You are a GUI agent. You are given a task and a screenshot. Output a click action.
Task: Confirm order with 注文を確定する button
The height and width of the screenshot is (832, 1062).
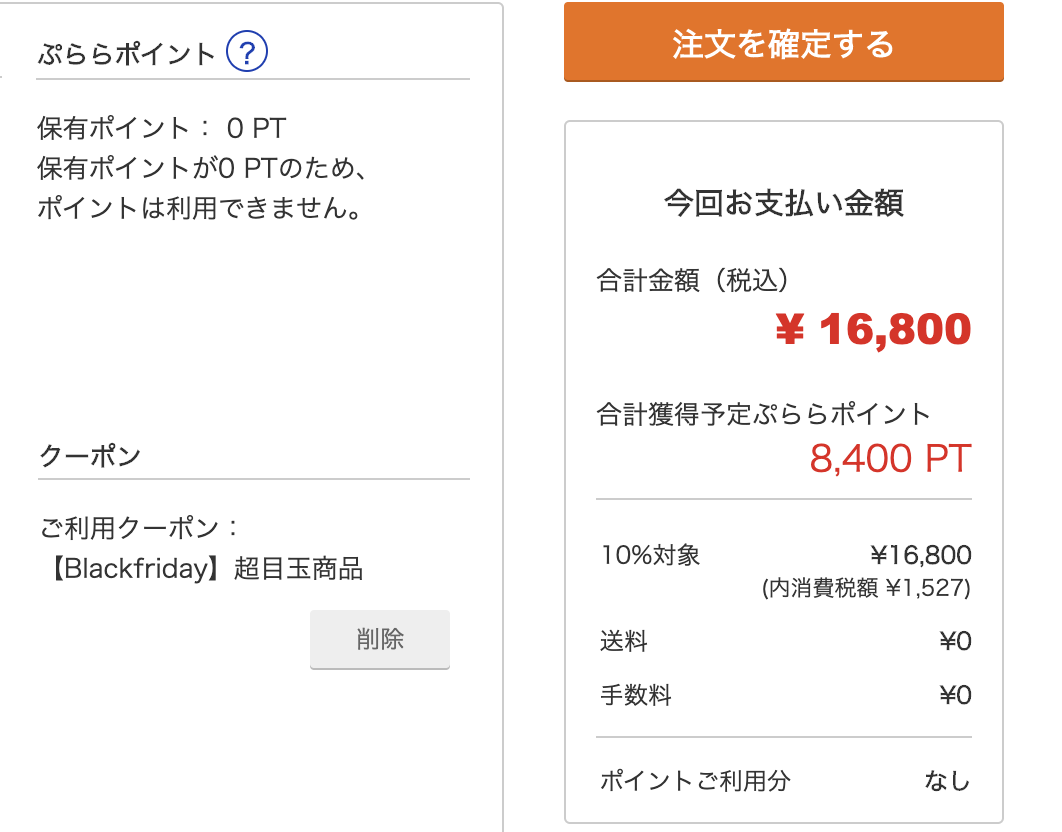(x=784, y=42)
